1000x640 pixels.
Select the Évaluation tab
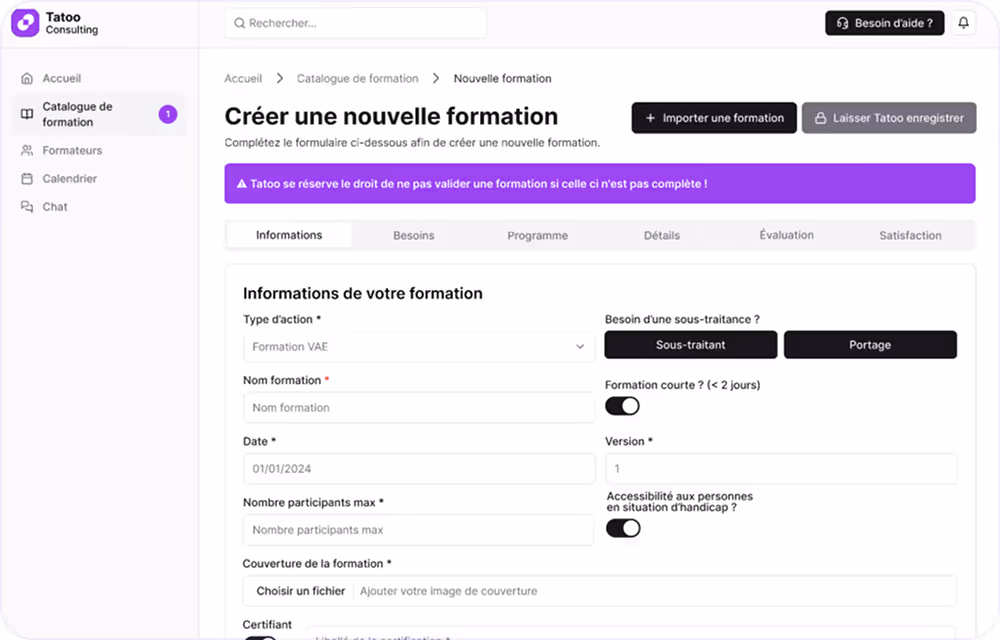[786, 235]
